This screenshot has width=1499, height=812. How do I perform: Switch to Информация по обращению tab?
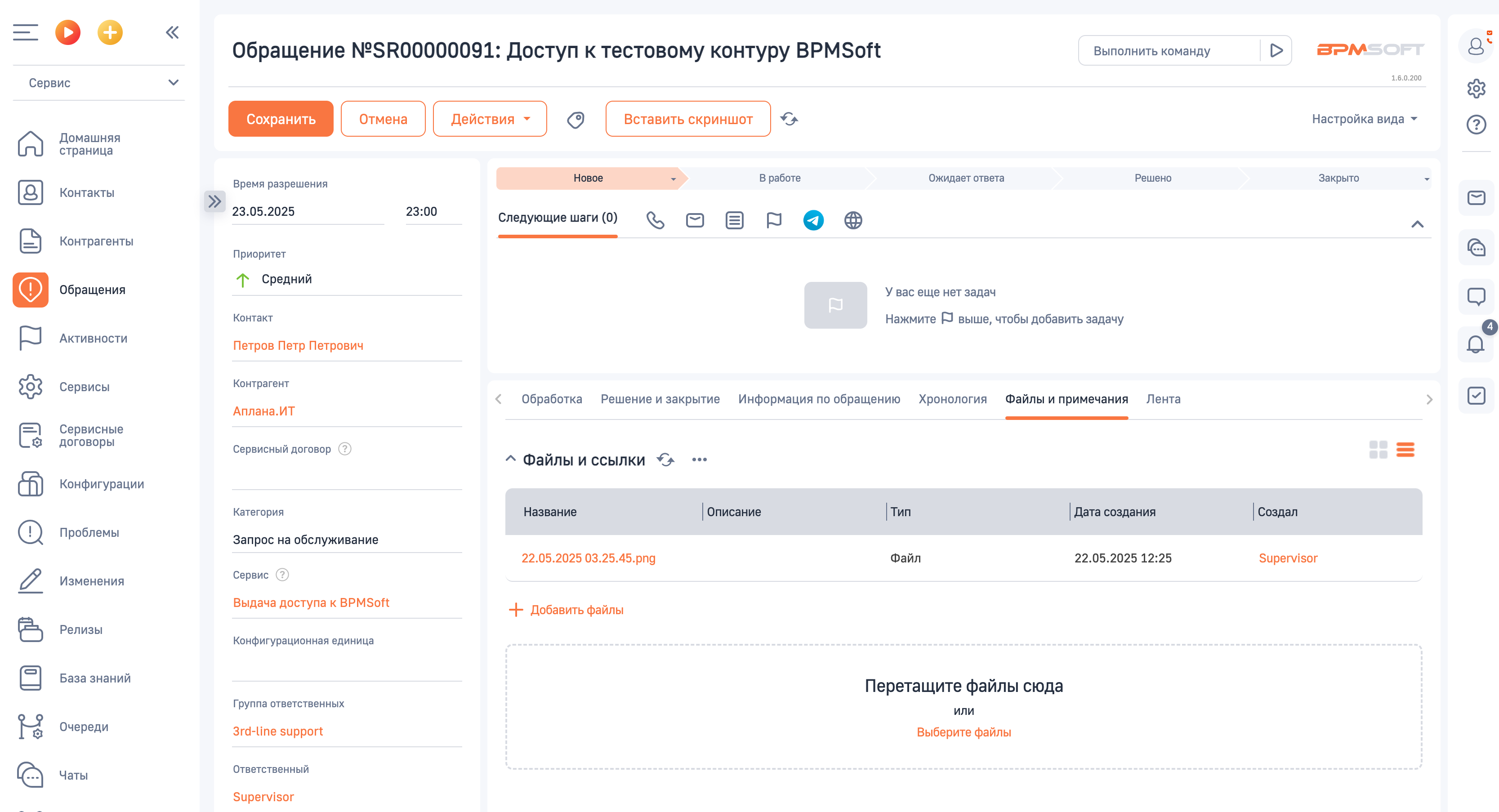tap(819, 399)
